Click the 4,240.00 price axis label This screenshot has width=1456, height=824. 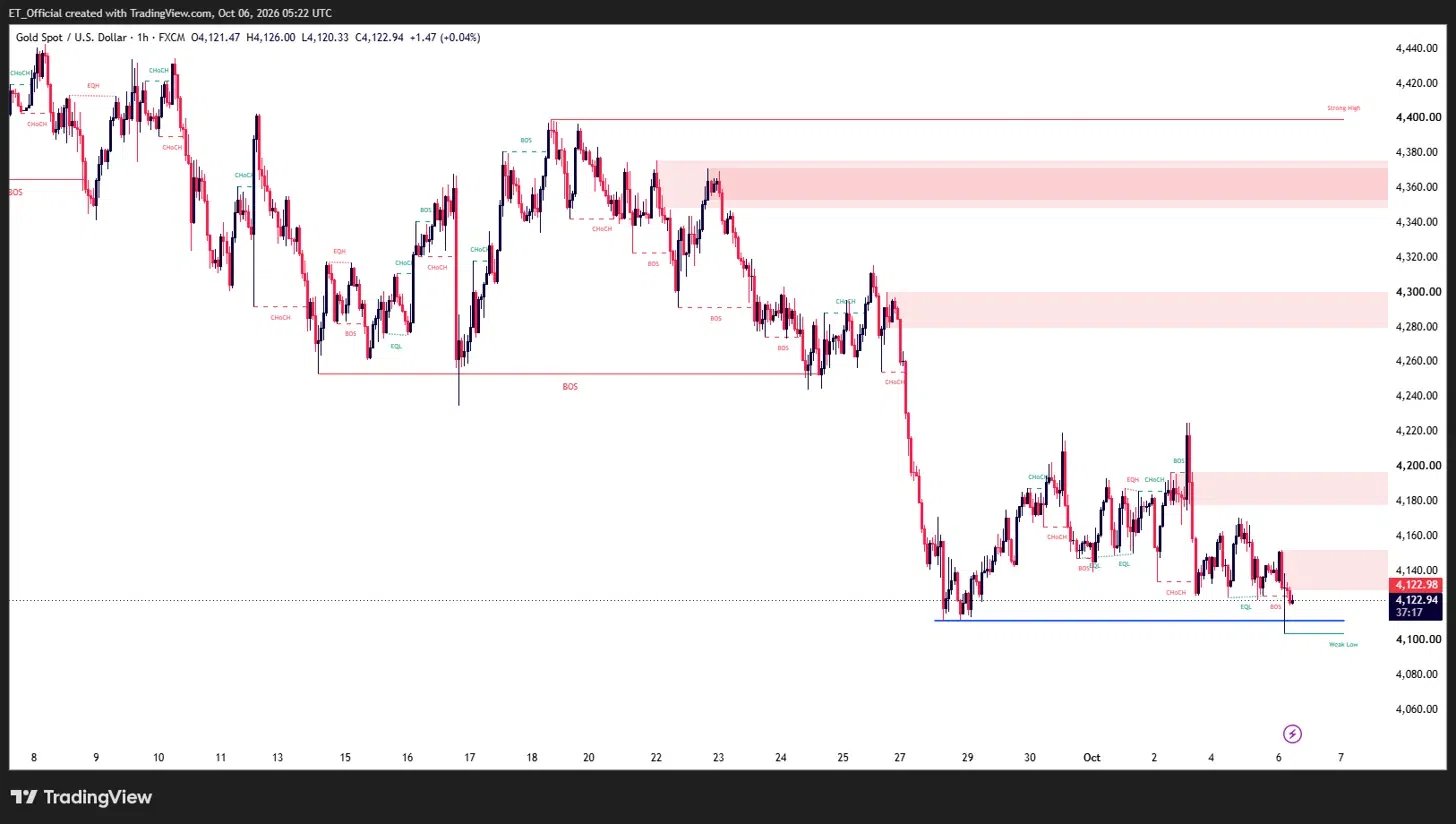pos(1416,396)
